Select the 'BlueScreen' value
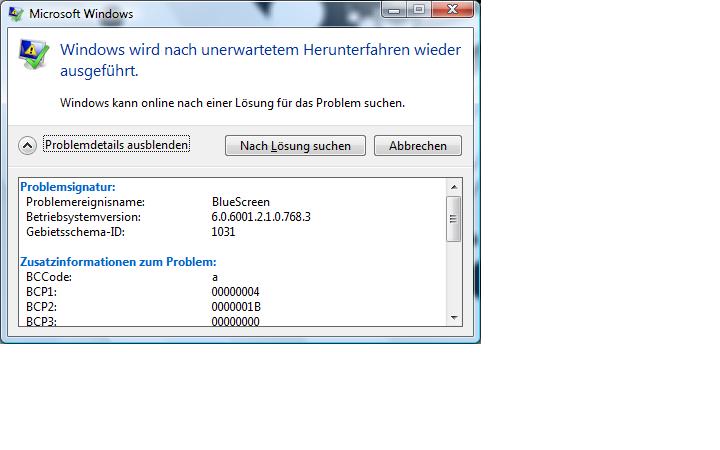 click(241, 202)
